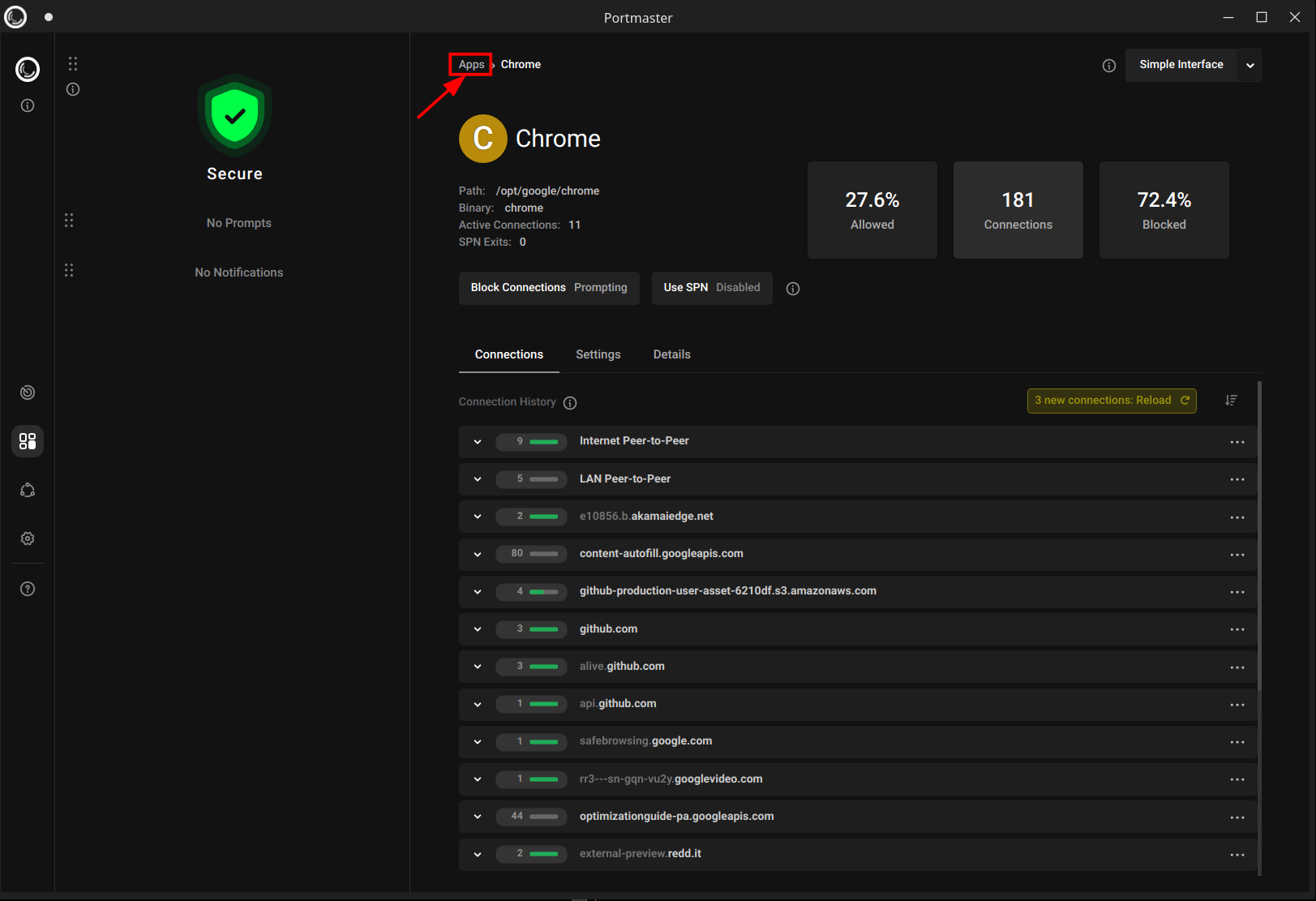Expand the alive.github.com row
Screen dimensions: 1316x901
pos(478,667)
